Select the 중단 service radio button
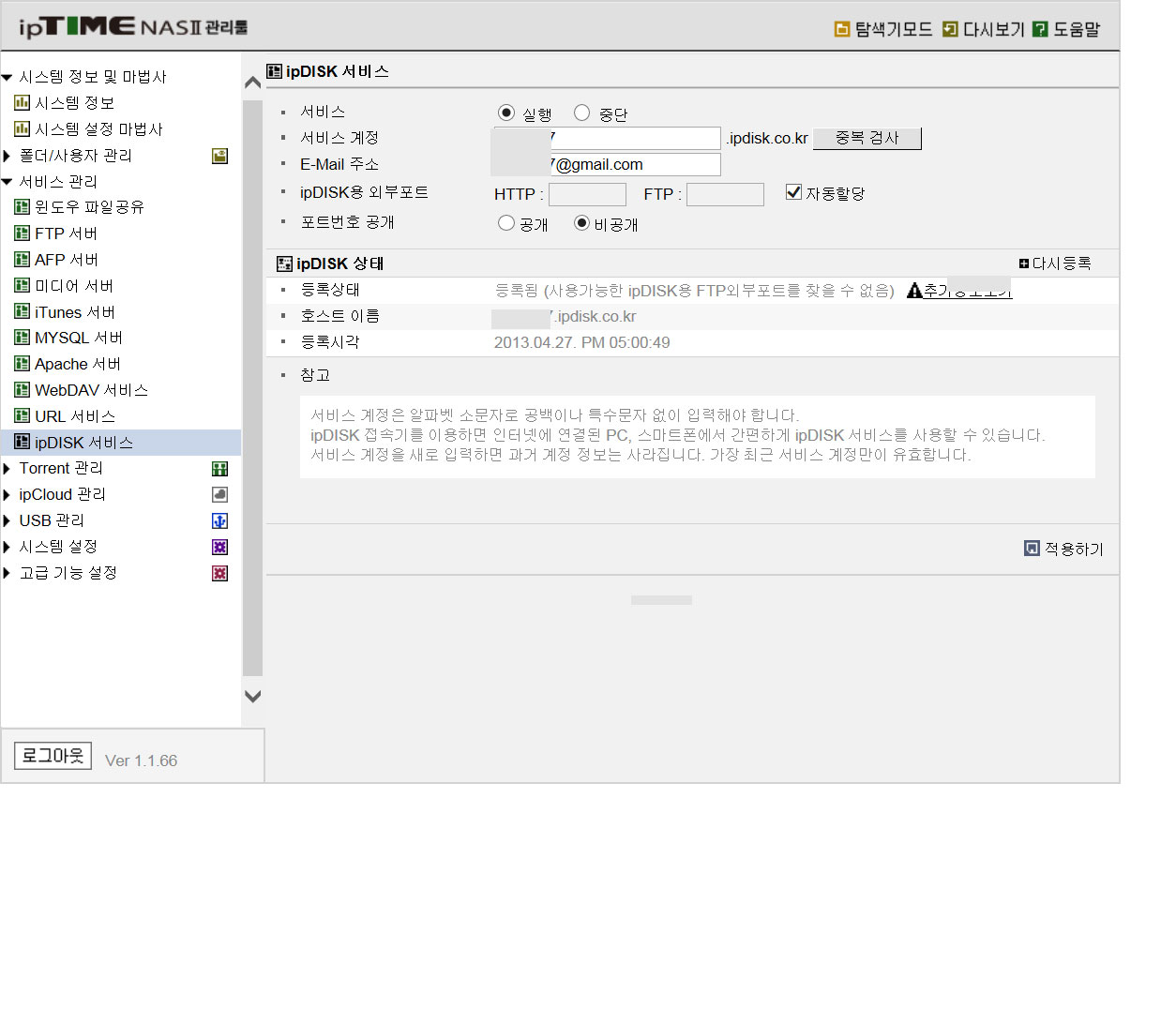This screenshot has height=1009, width=1176. (581, 113)
